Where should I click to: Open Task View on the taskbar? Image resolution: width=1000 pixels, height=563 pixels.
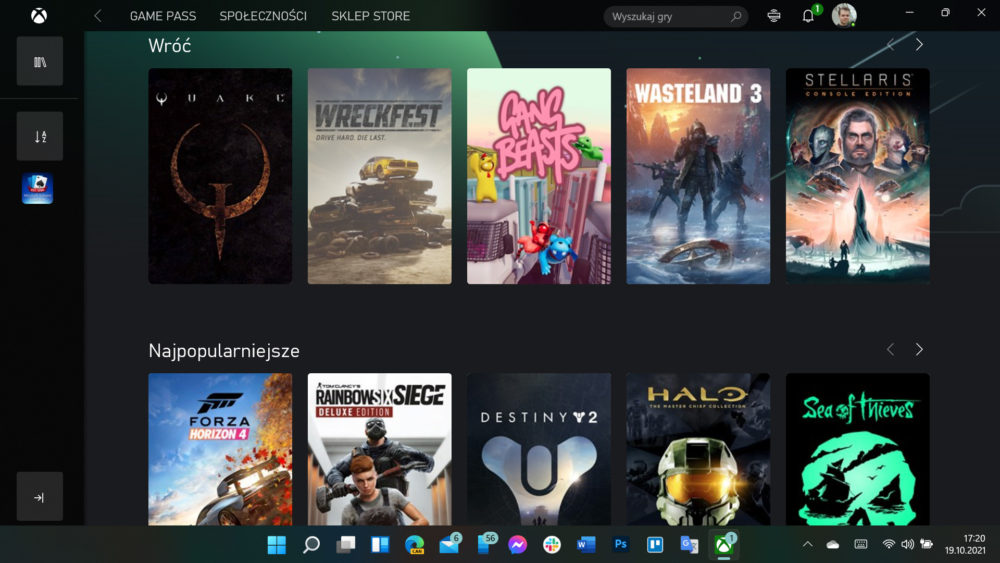tap(346, 545)
